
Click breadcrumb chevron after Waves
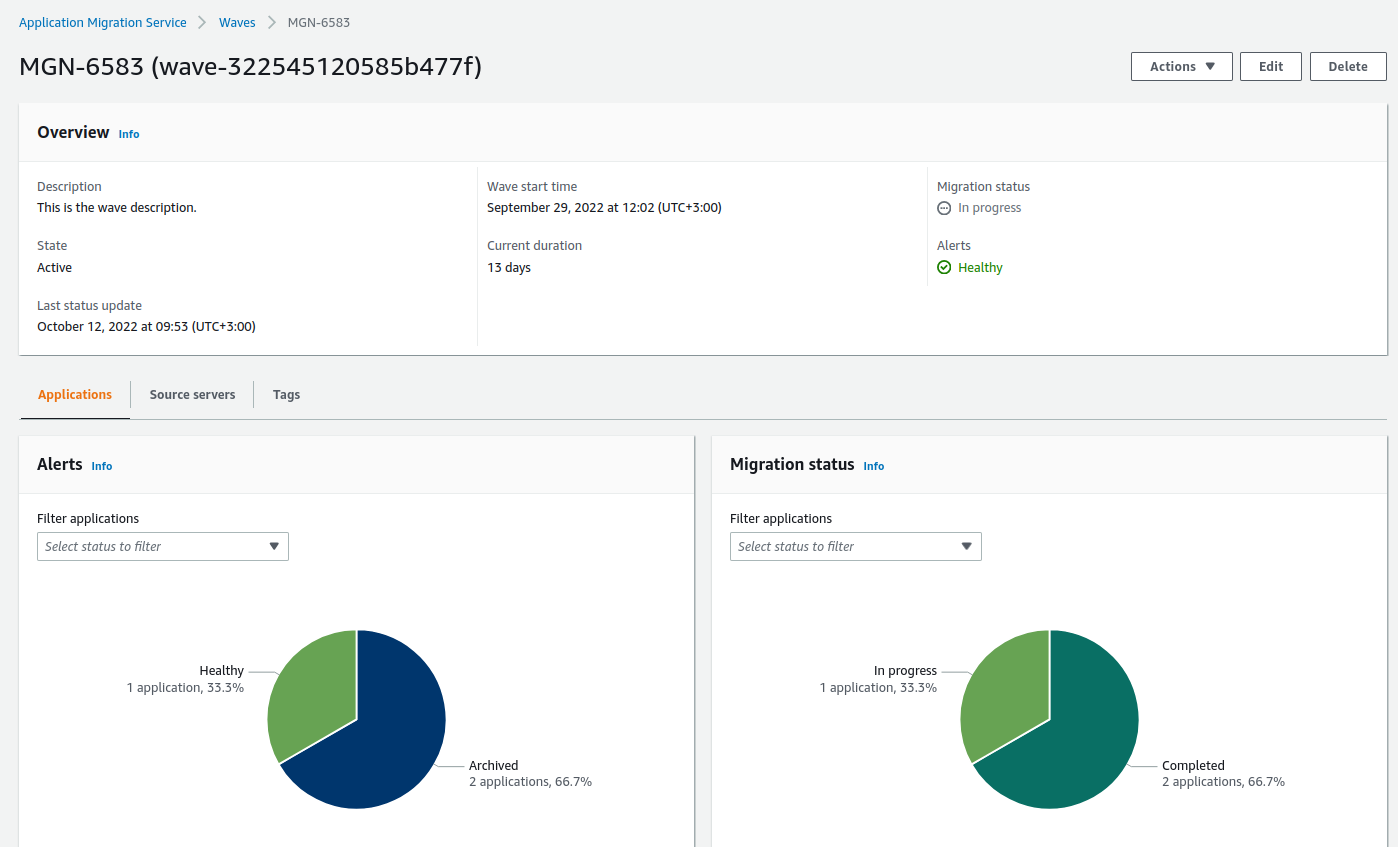[x=271, y=22]
